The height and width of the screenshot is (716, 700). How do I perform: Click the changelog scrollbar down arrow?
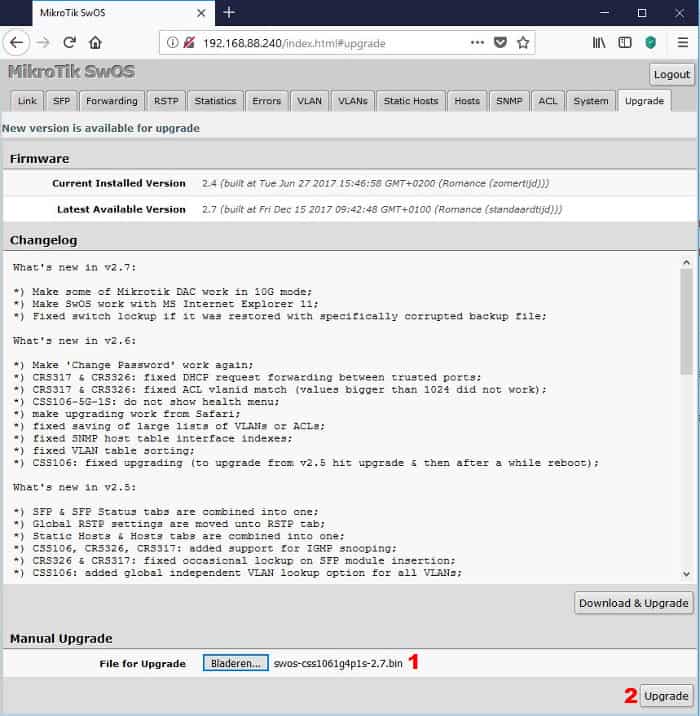coord(686,574)
